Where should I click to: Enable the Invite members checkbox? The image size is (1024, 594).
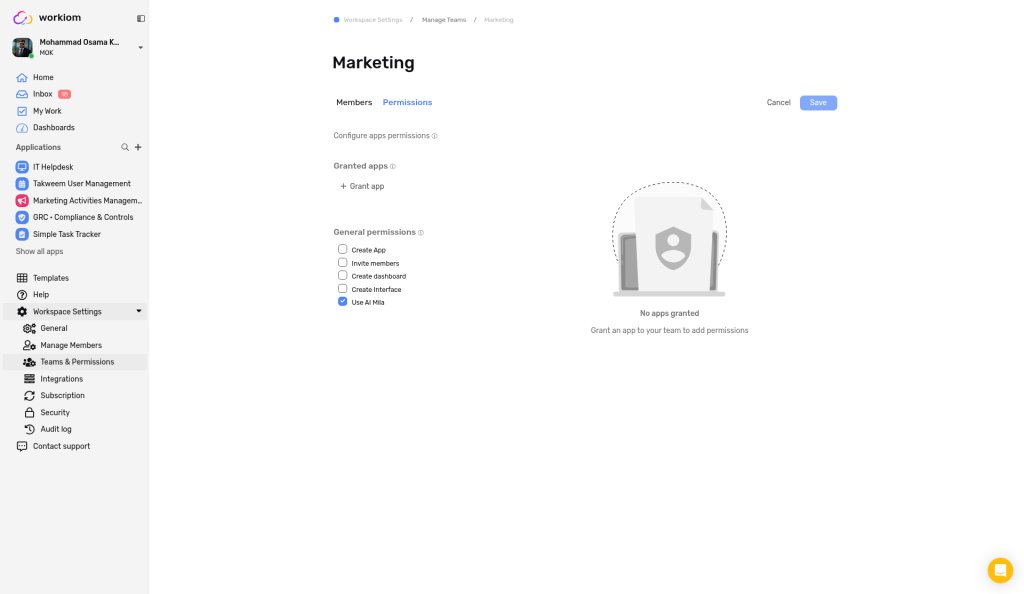pos(342,262)
